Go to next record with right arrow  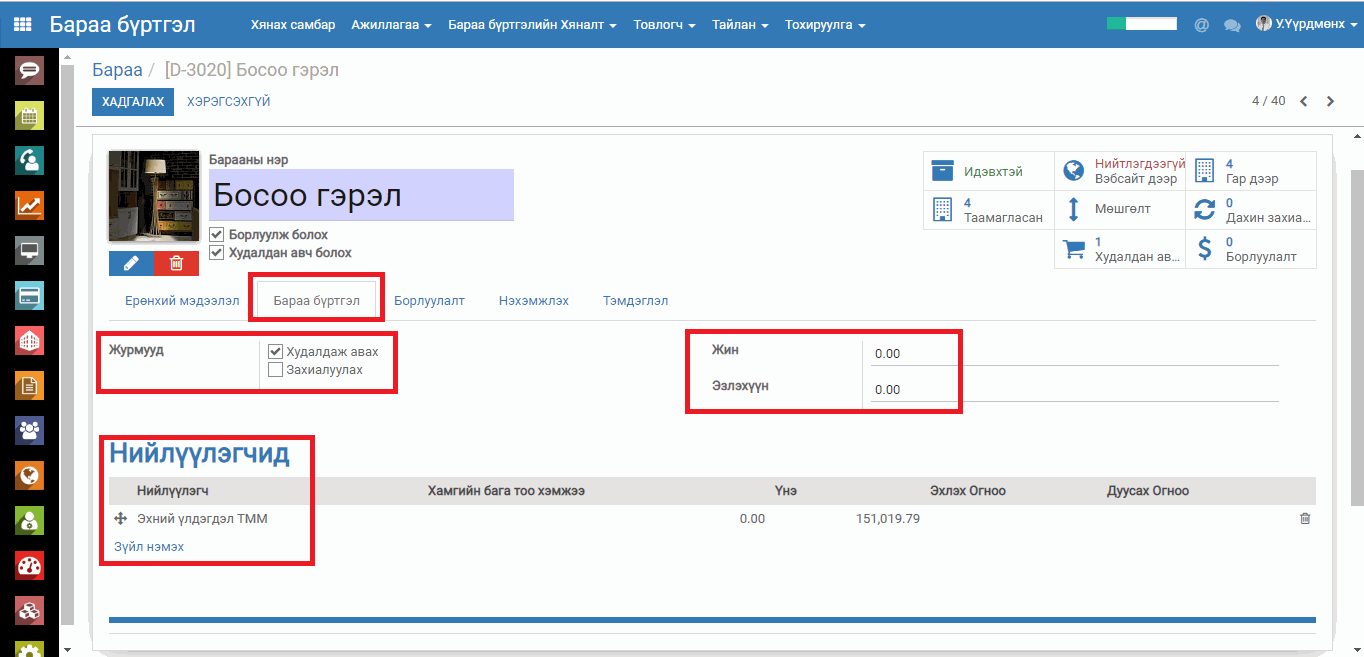click(x=1330, y=101)
